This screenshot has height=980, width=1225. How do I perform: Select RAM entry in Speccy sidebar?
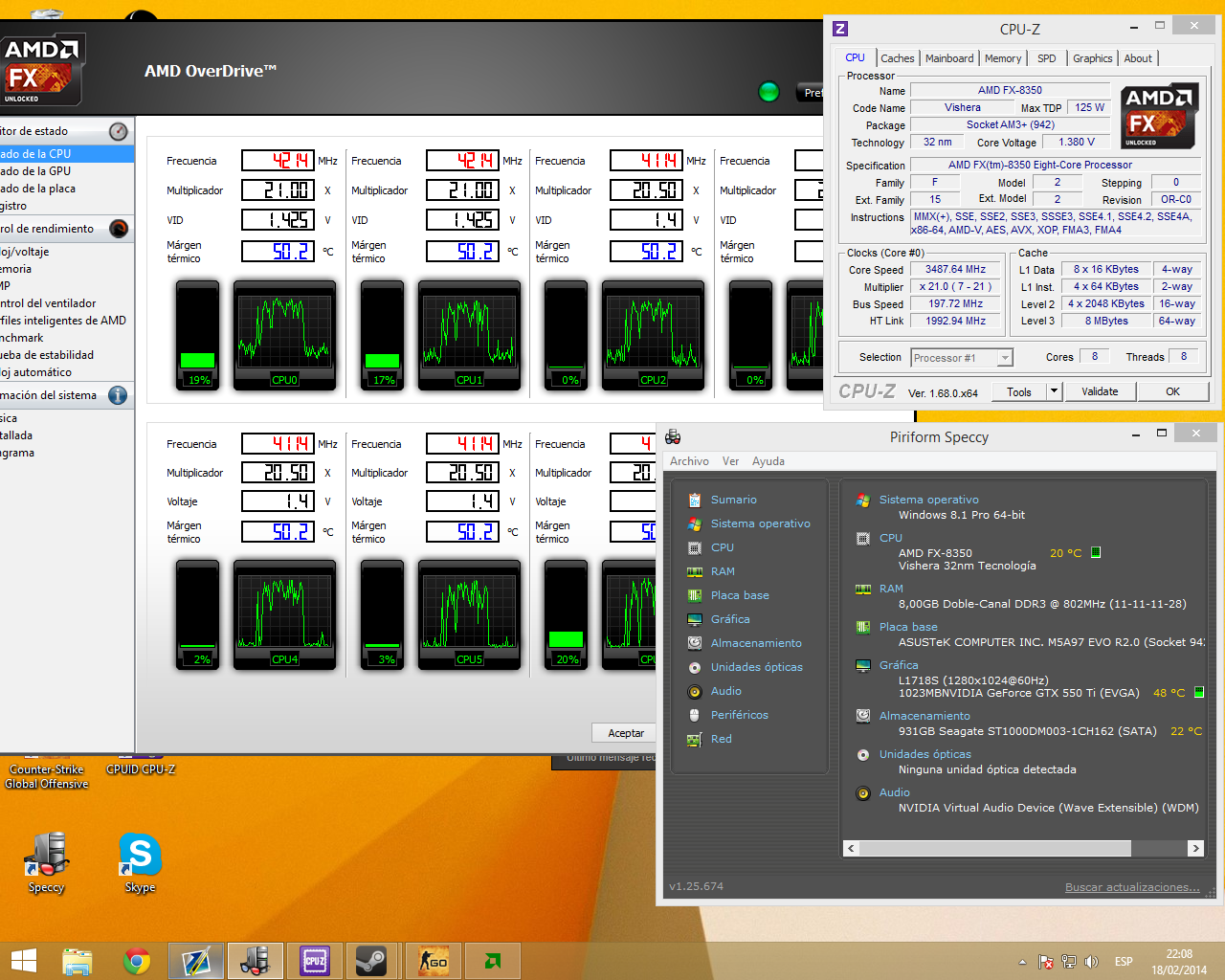723,571
